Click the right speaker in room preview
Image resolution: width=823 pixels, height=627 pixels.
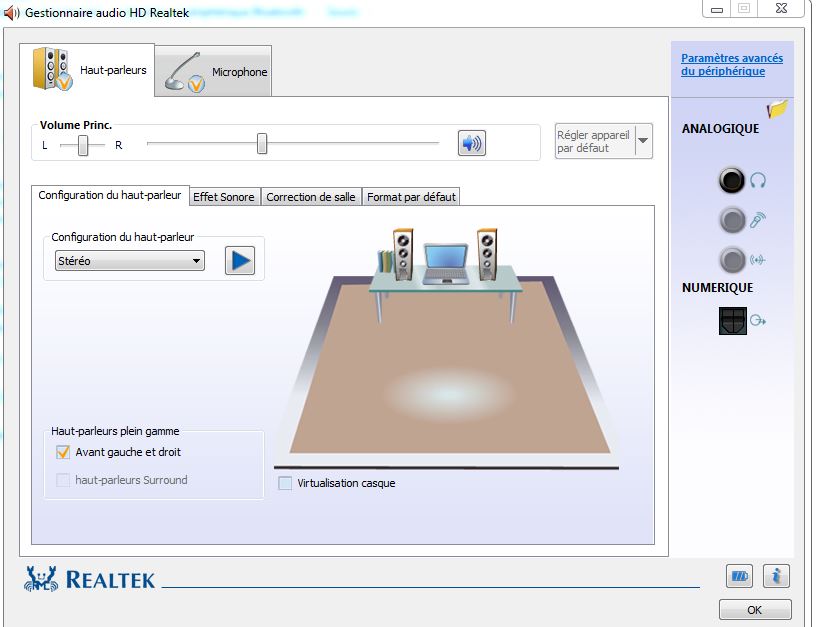tap(487, 254)
